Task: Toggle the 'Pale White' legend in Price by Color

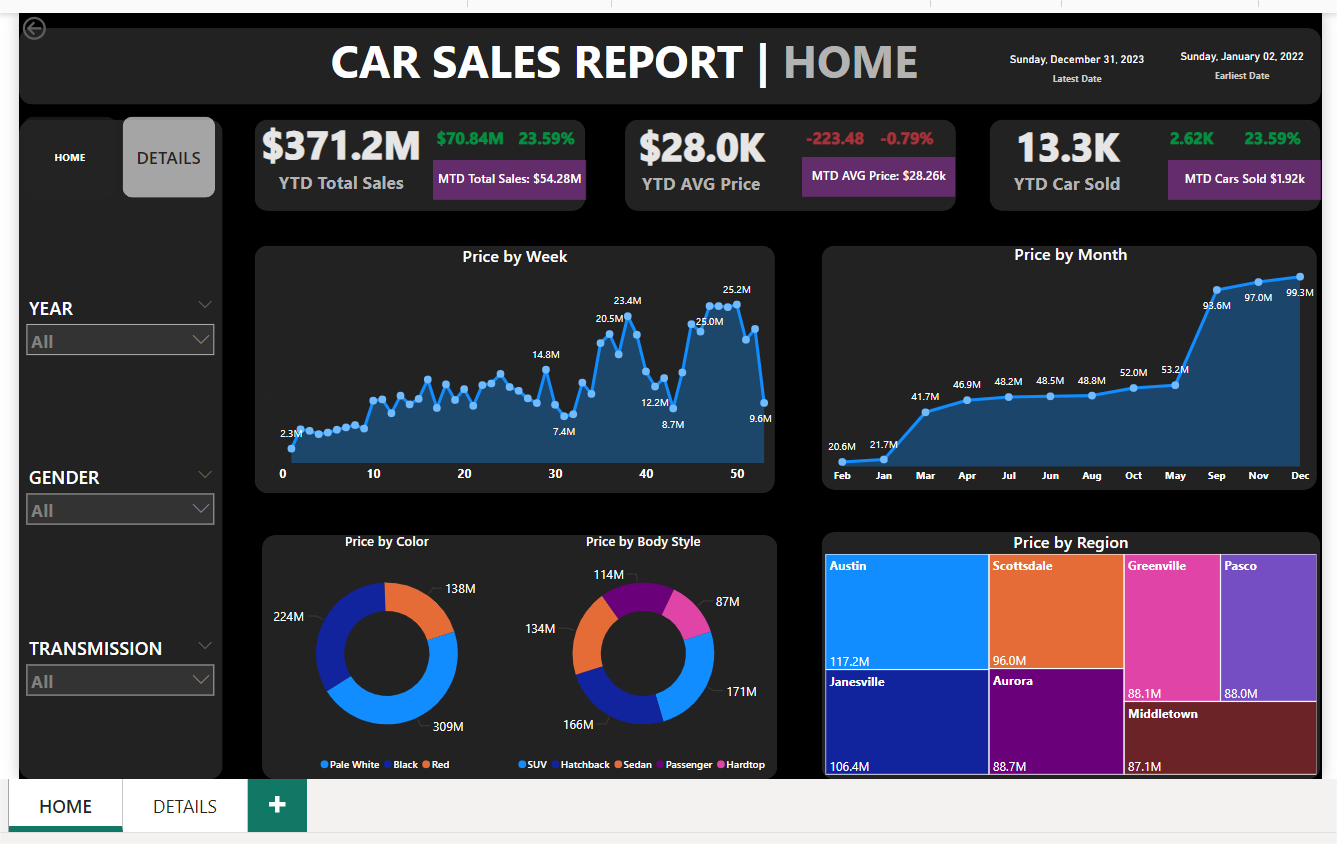Action: 350,764
